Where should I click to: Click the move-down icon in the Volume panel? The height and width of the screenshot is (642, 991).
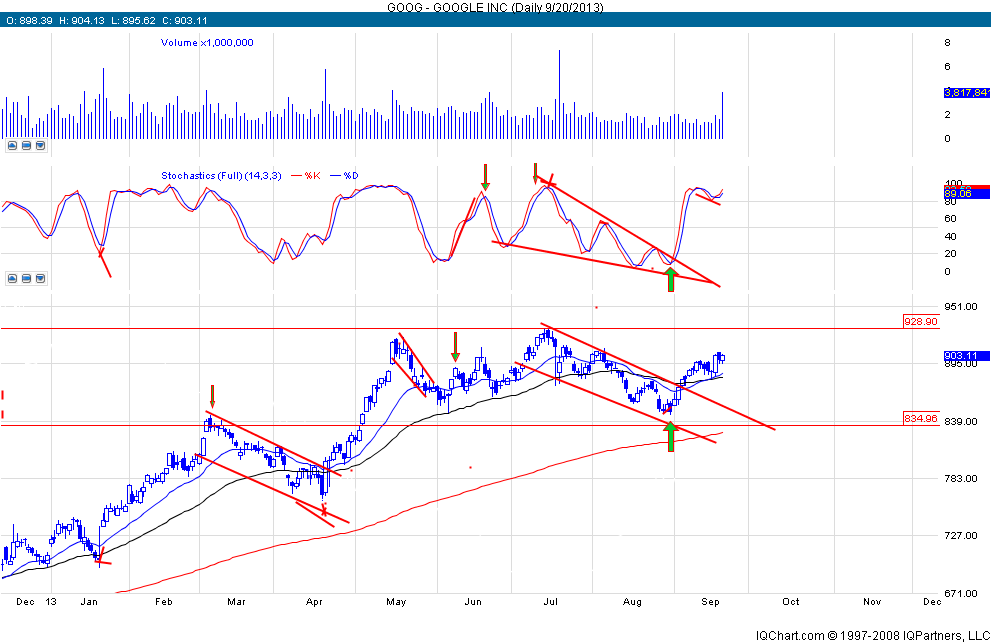point(40,145)
